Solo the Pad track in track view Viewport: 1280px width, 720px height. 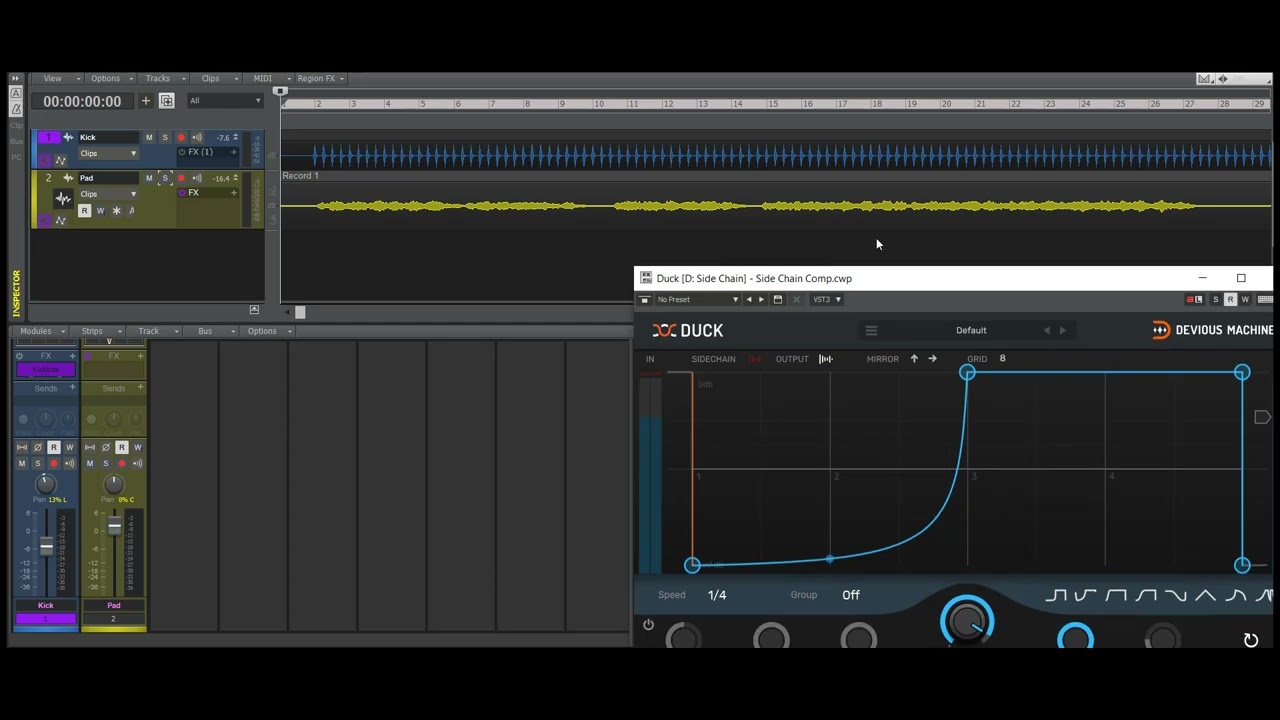(165, 178)
